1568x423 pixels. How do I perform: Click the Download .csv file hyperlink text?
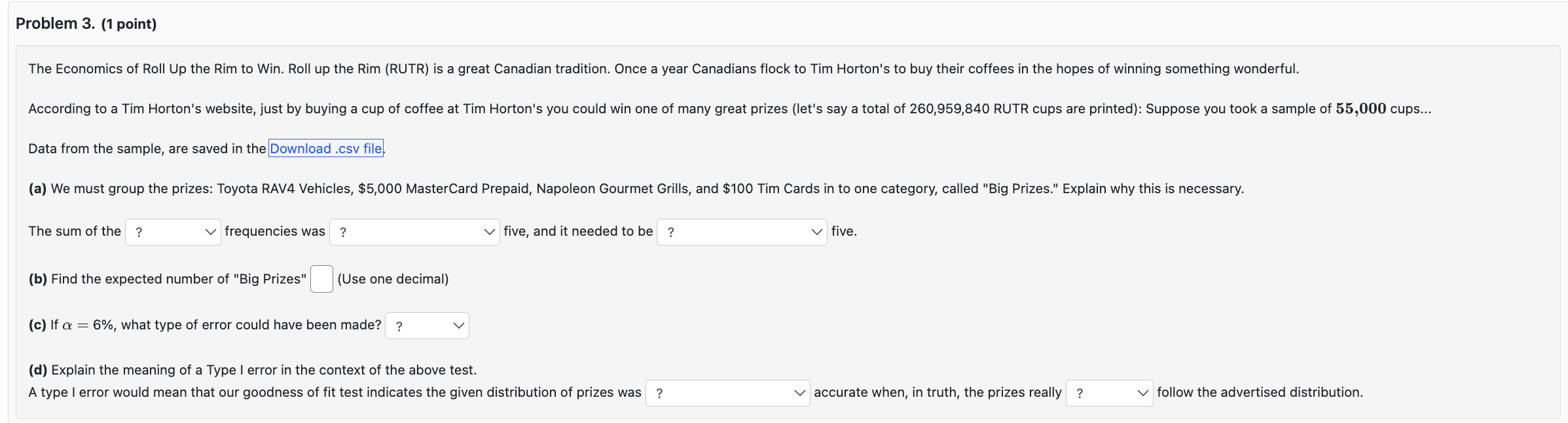point(325,149)
